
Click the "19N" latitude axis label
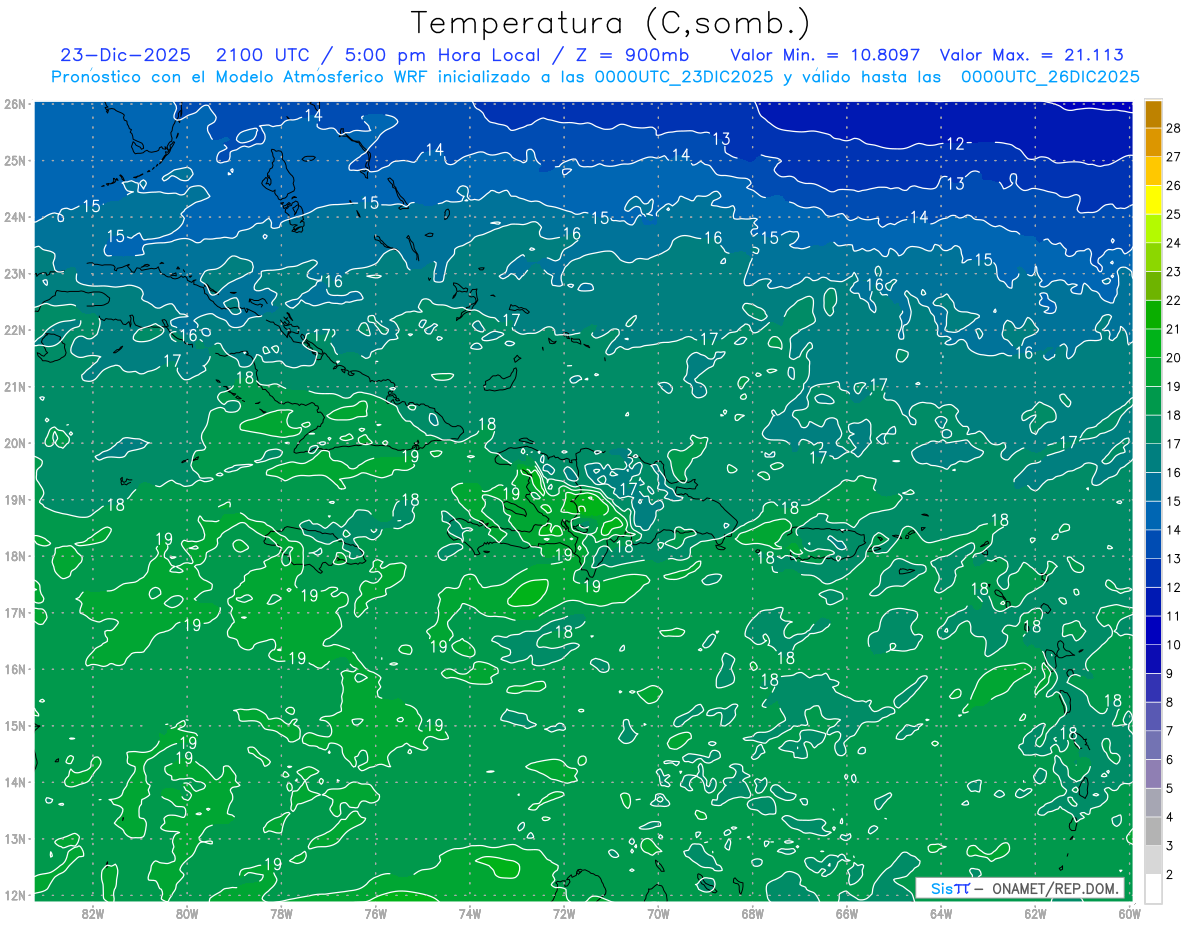[x=14, y=499]
